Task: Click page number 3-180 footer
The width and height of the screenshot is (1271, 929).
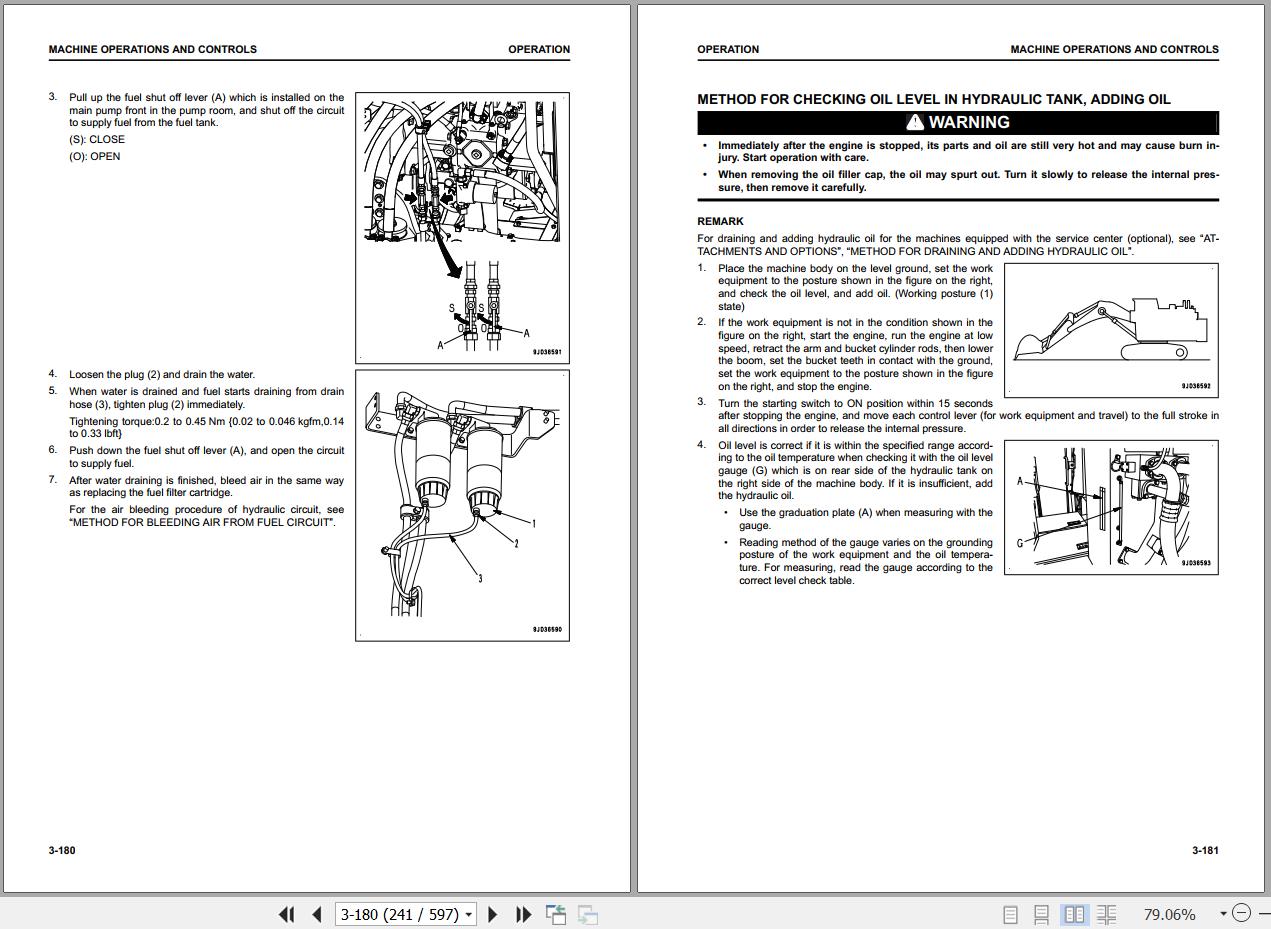Action: tap(62, 851)
